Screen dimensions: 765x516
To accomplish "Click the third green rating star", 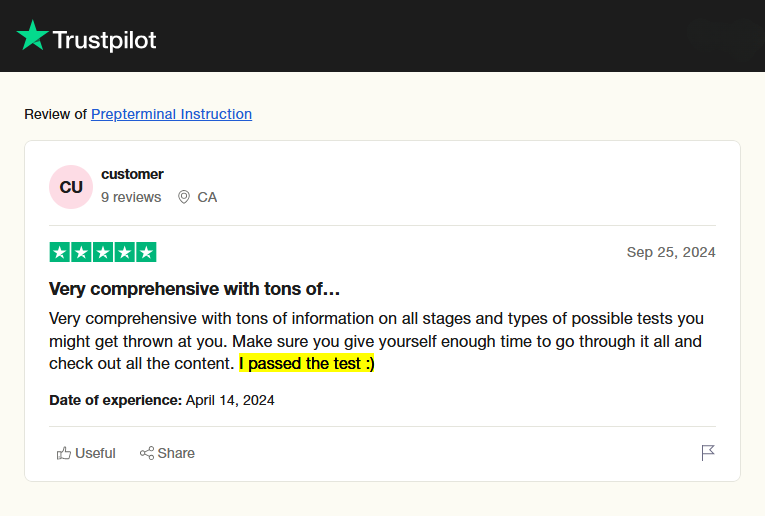I will pyautogui.click(x=103, y=252).
